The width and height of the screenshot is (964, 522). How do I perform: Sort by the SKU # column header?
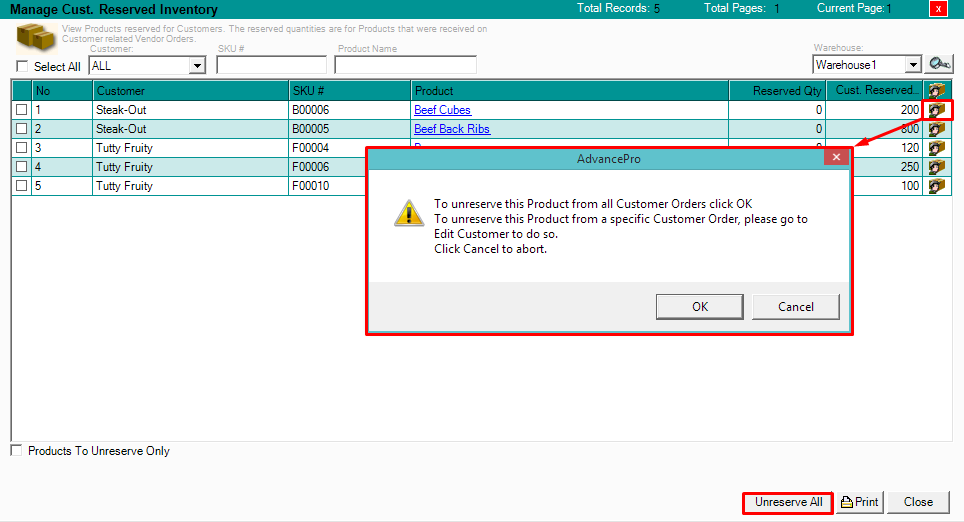349,91
